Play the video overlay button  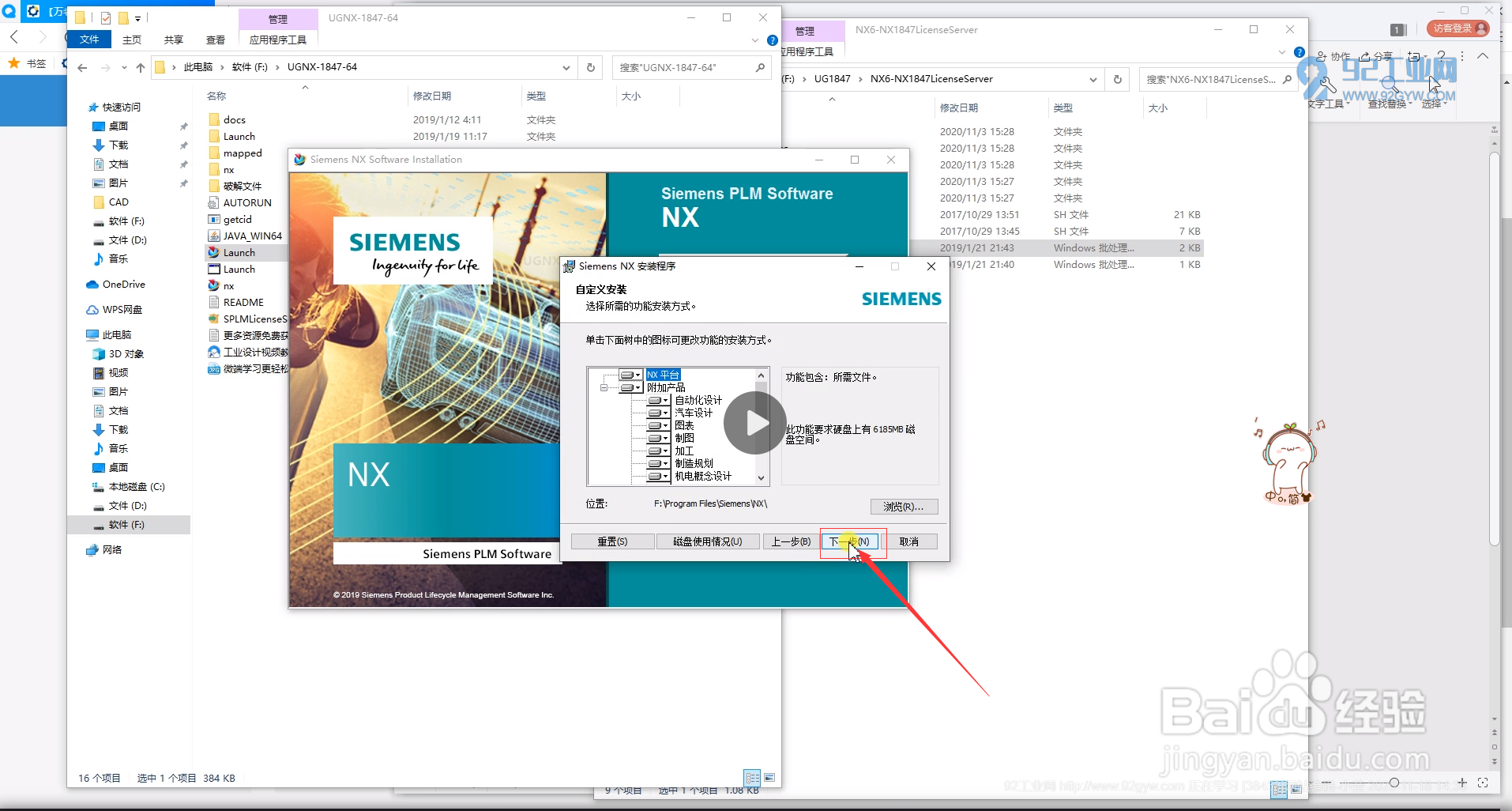coord(754,423)
